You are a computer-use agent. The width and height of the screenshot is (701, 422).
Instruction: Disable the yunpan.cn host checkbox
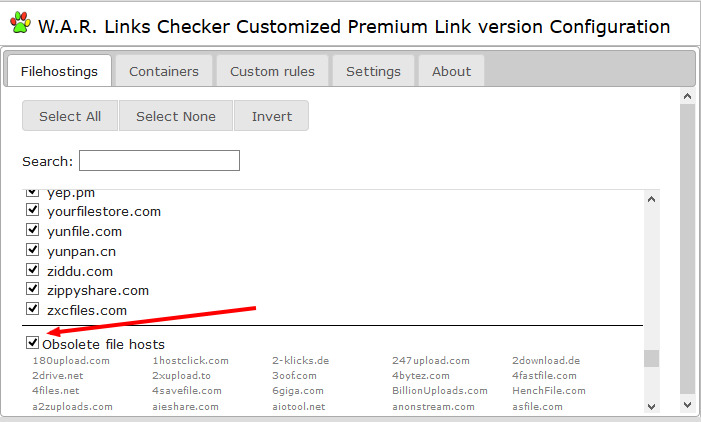(x=33, y=251)
